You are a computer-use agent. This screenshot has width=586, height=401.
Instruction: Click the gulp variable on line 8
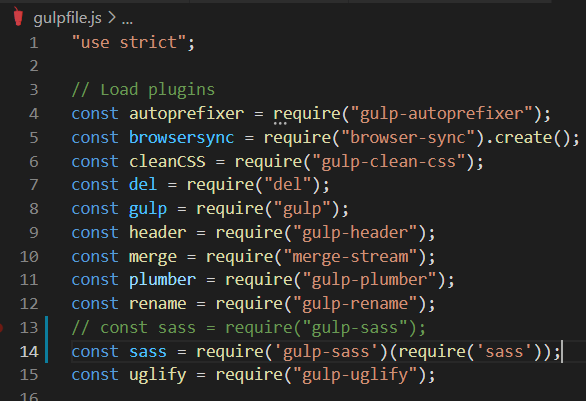148,209
